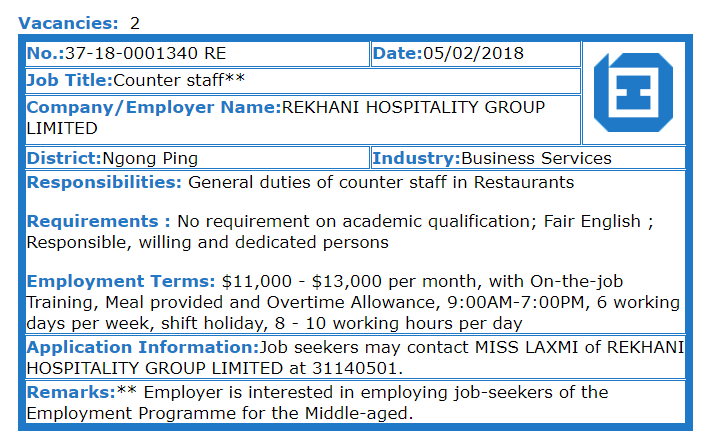Click the District Ngong Ping cell
The image size is (711, 442).
point(198,158)
